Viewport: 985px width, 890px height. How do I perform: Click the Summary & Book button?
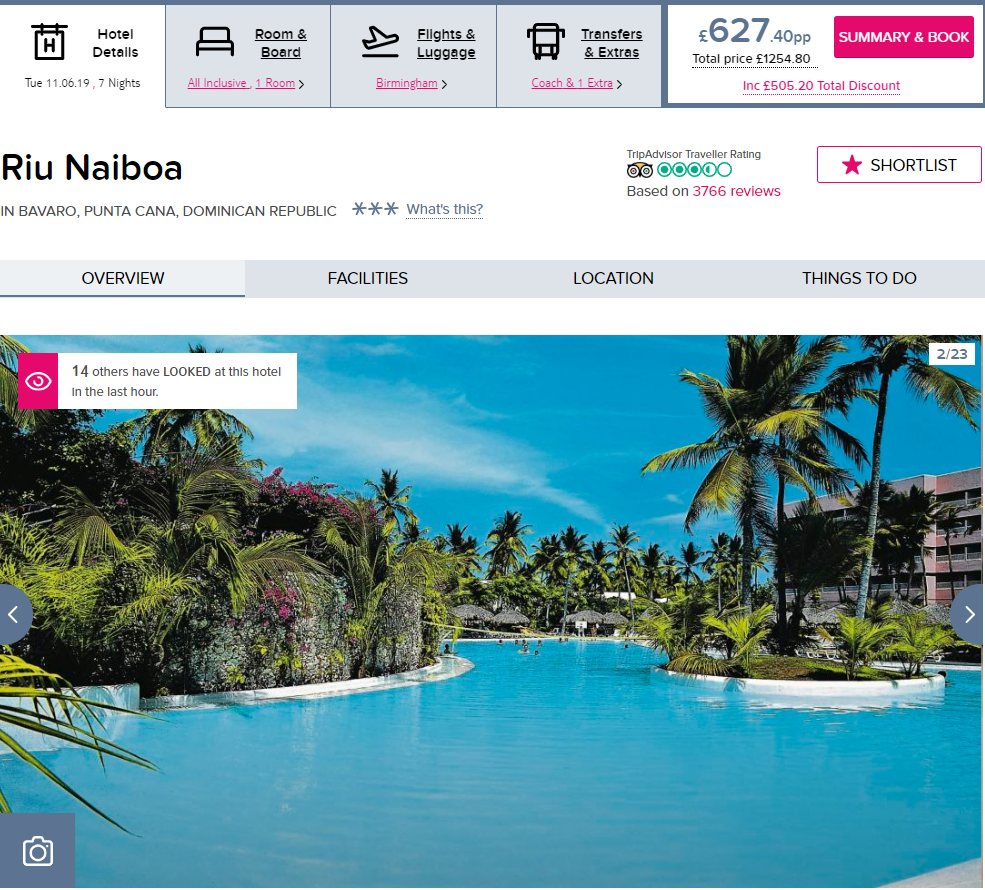coord(903,37)
